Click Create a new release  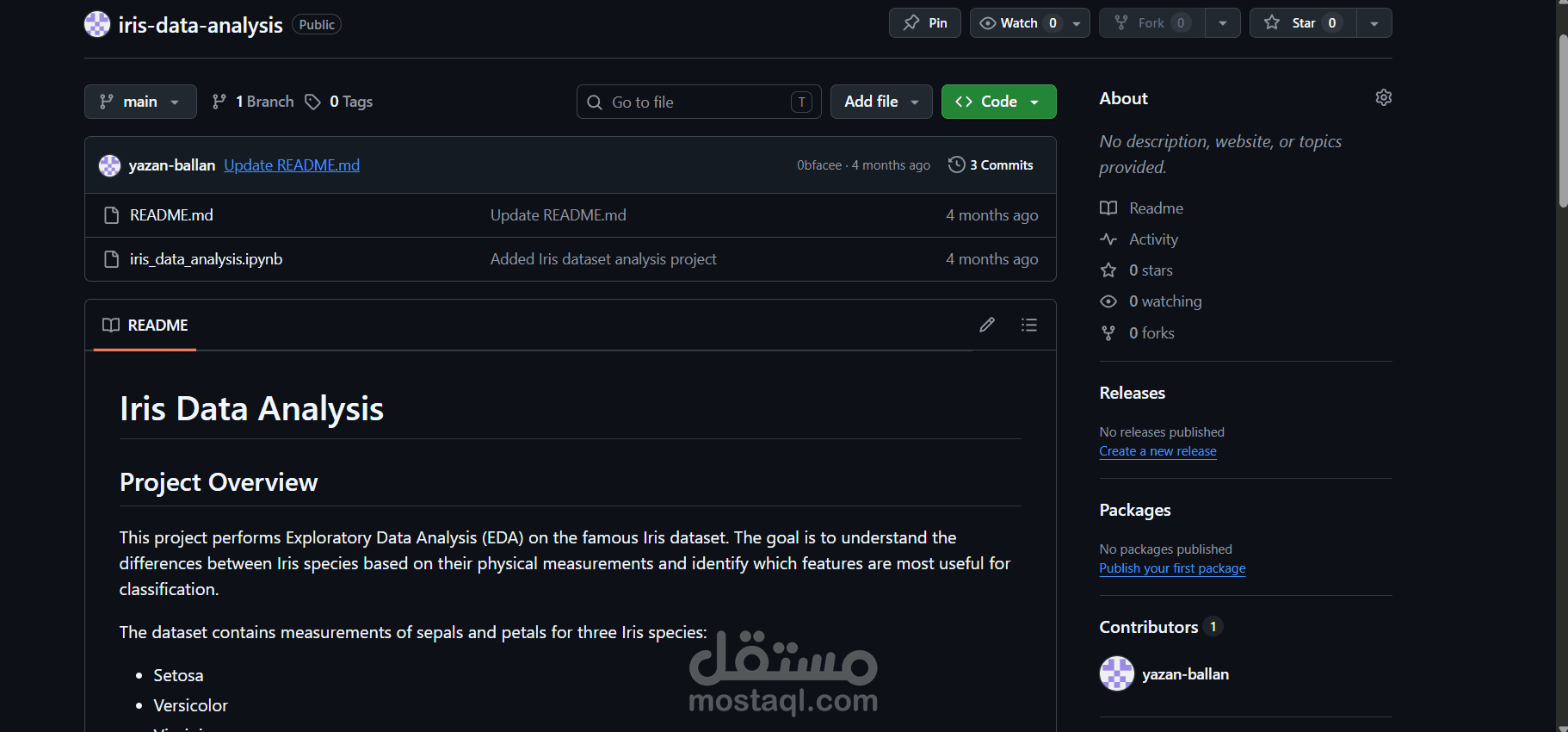pyautogui.click(x=1158, y=451)
